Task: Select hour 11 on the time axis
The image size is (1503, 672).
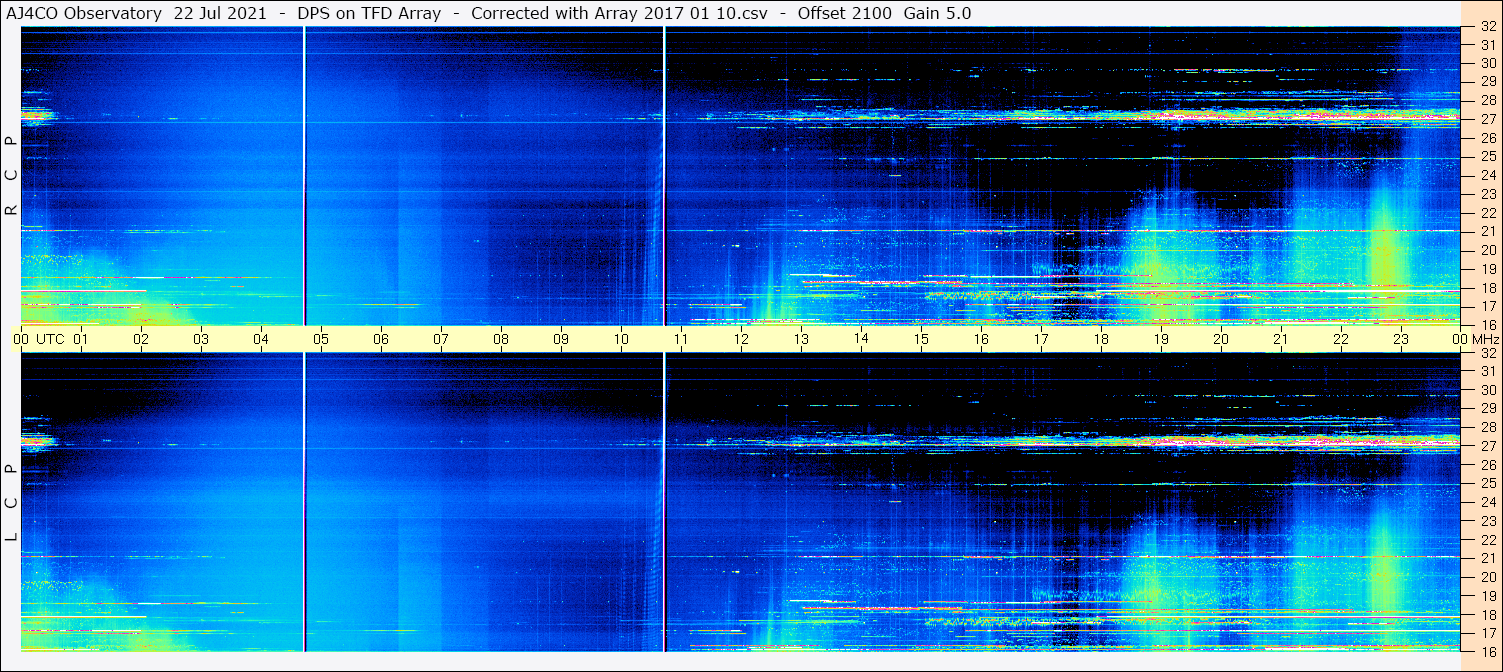Action: (x=681, y=339)
